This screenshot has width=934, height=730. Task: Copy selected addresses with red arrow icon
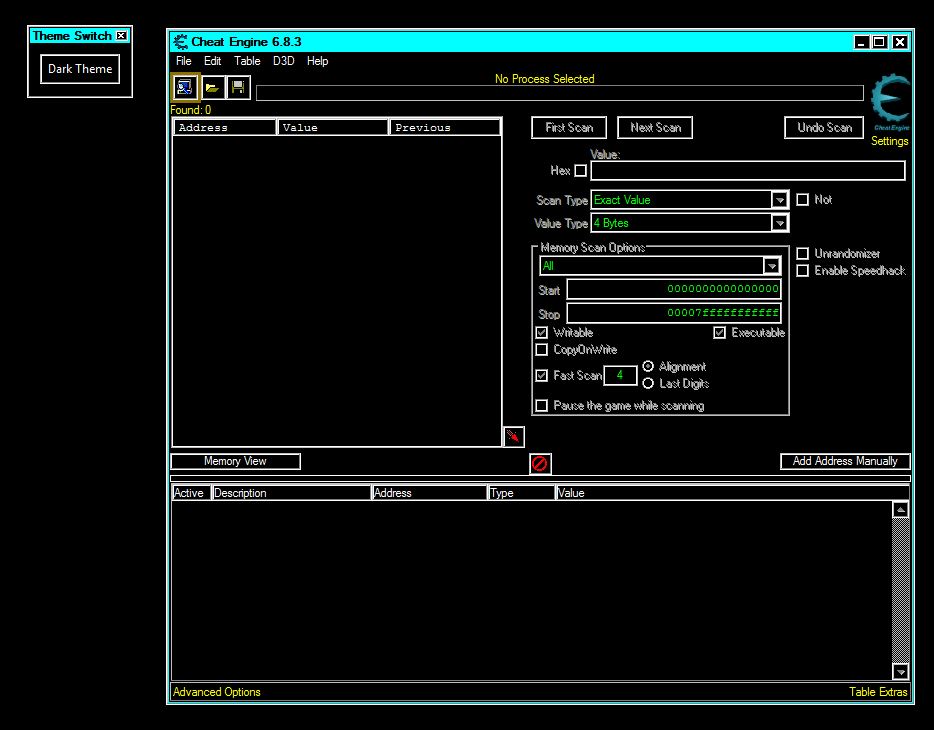[513, 436]
